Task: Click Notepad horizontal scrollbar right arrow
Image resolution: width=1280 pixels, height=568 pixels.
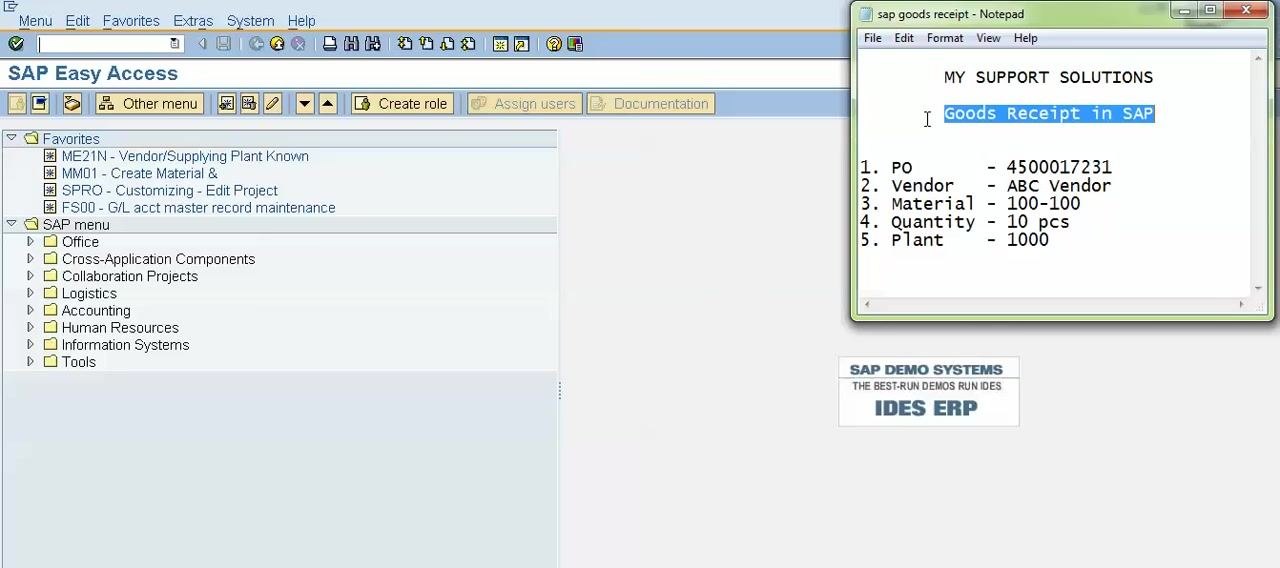Action: click(x=1241, y=304)
